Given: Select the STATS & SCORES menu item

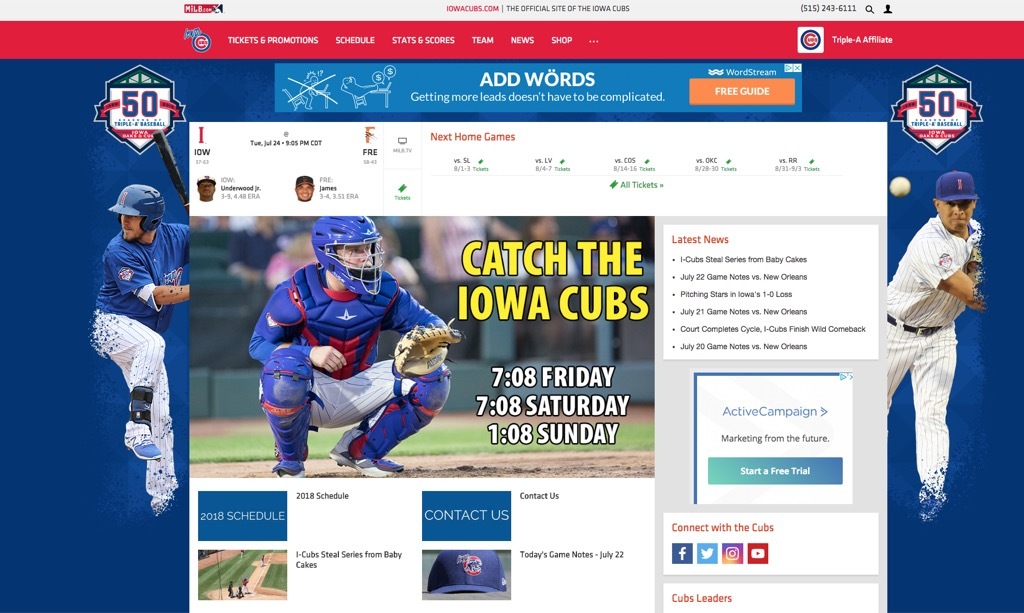Looking at the screenshot, I should (423, 40).
